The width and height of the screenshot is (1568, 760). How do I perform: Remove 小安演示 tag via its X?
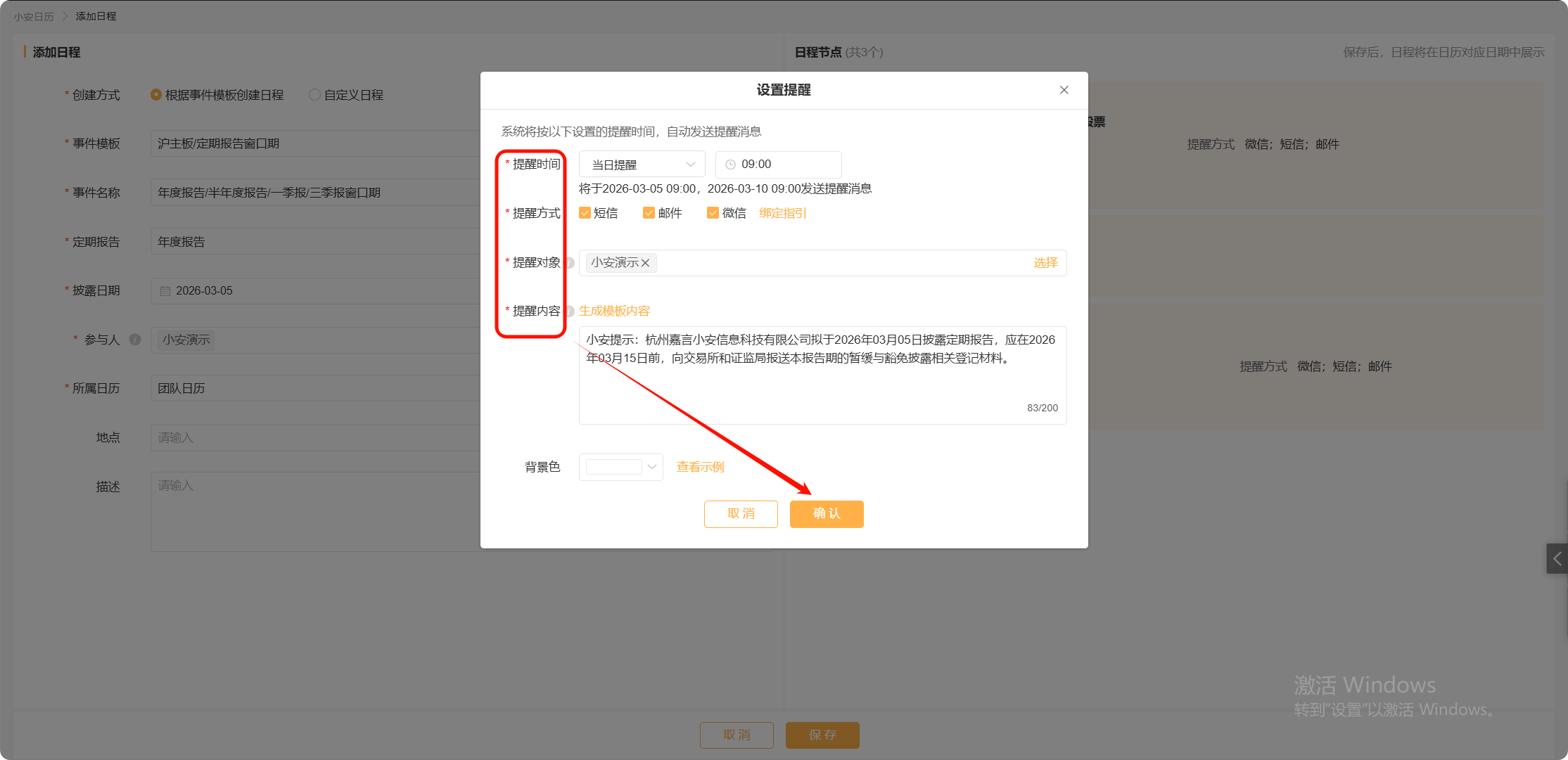645,263
